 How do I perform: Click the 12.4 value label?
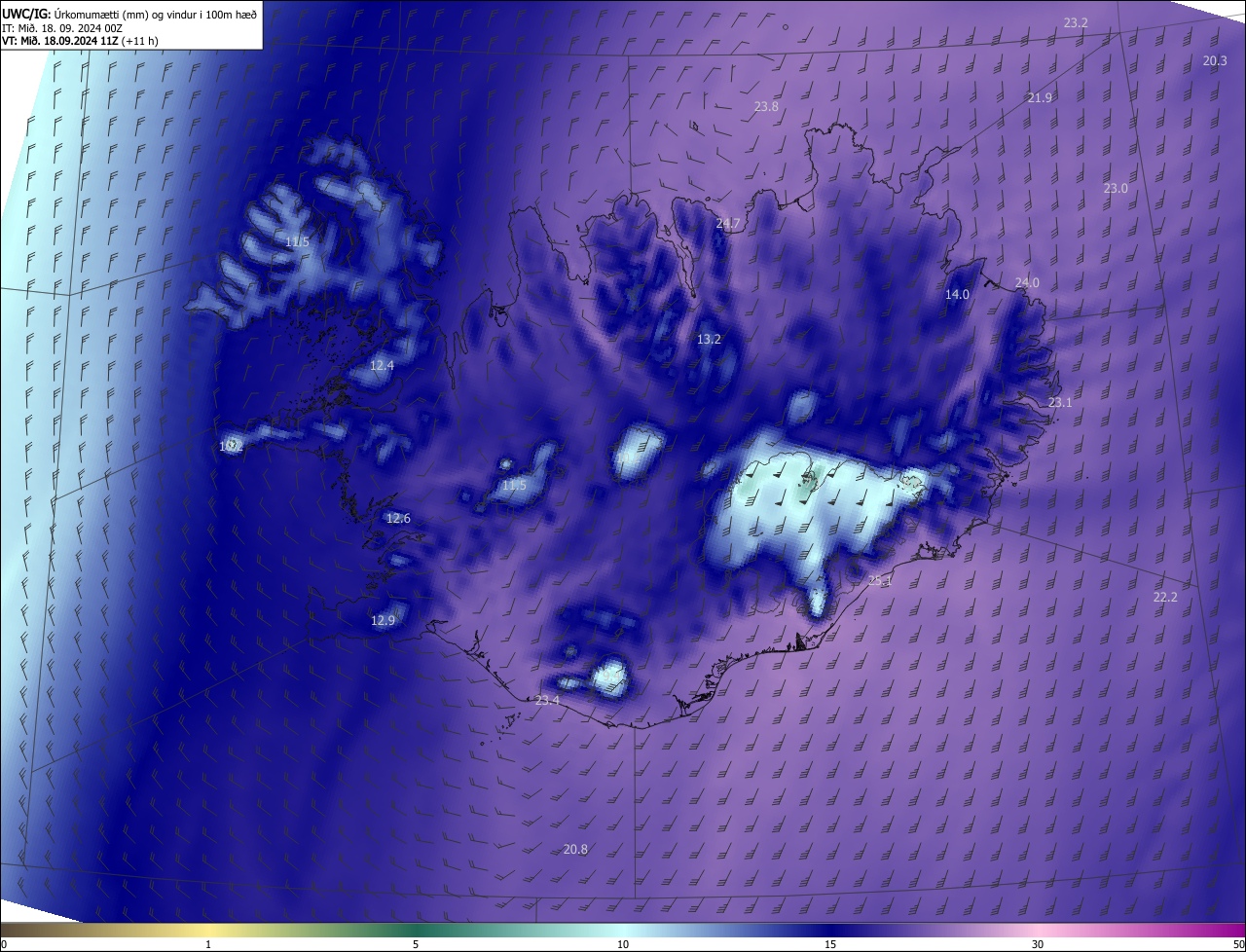(x=382, y=366)
